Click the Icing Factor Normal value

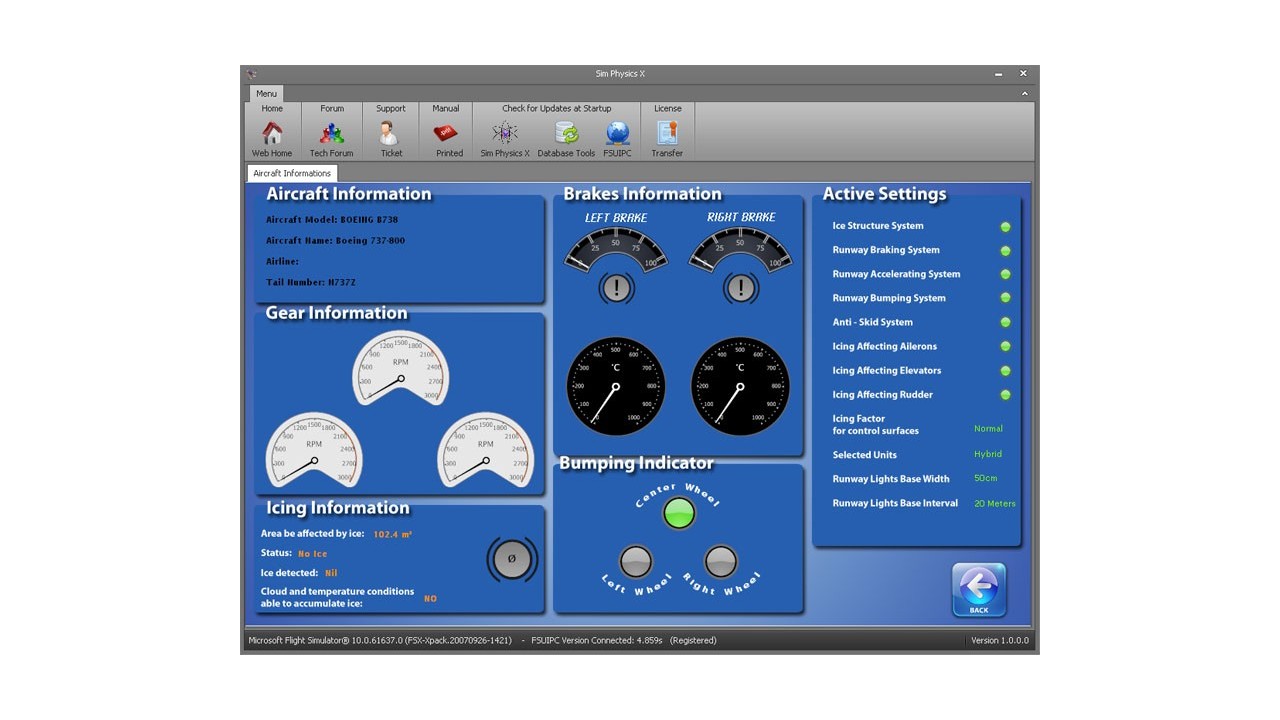[x=988, y=429]
